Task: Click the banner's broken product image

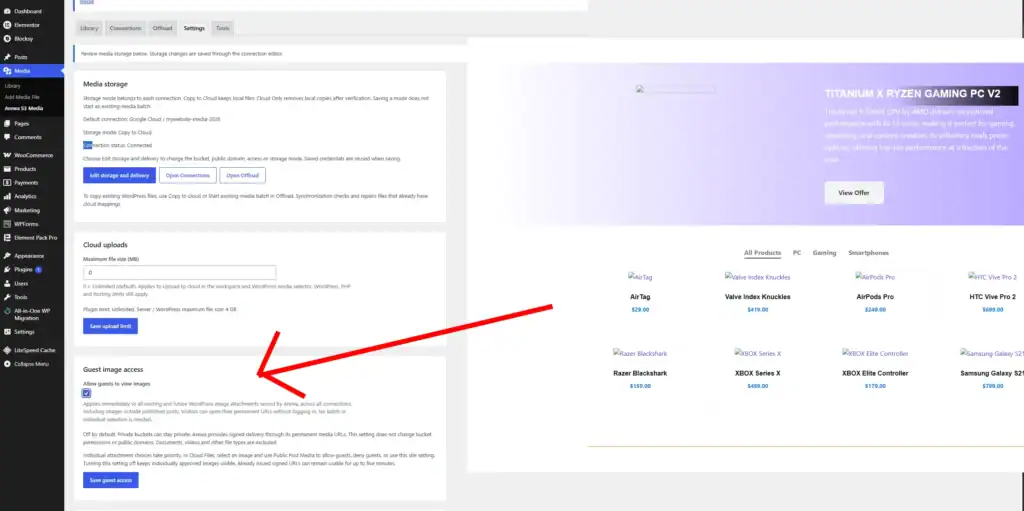Action: pyautogui.click(x=675, y=90)
